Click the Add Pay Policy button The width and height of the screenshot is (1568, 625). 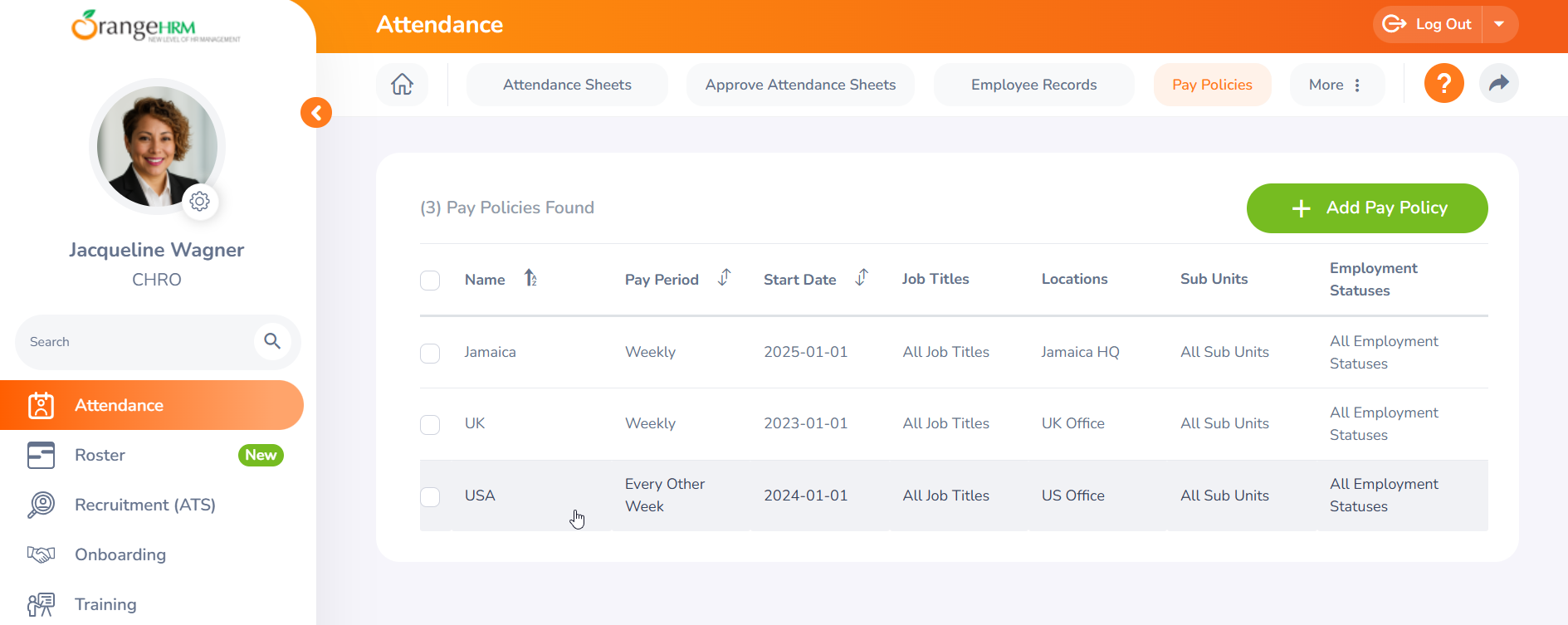tap(1366, 208)
